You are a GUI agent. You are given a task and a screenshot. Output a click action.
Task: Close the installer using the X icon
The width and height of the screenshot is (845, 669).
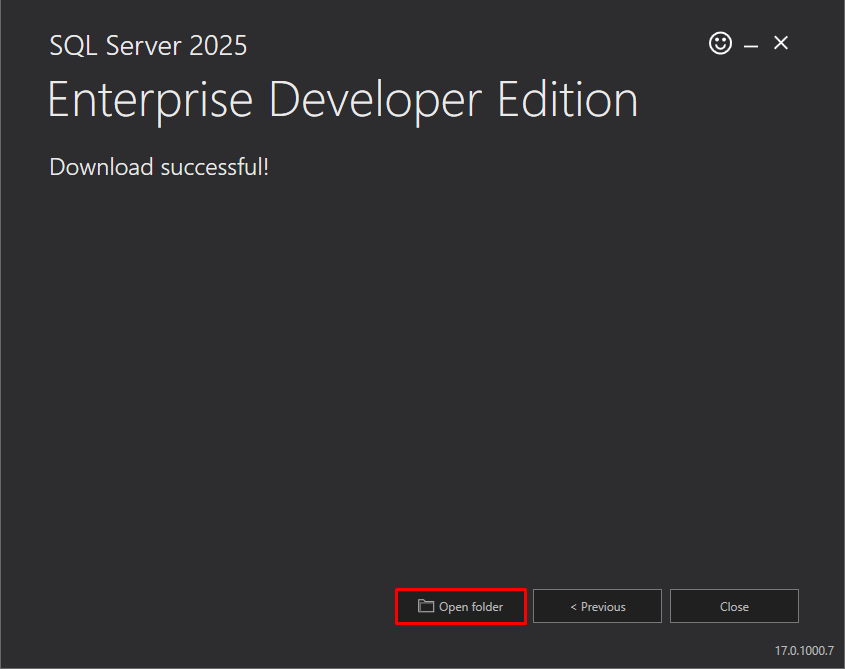click(780, 43)
